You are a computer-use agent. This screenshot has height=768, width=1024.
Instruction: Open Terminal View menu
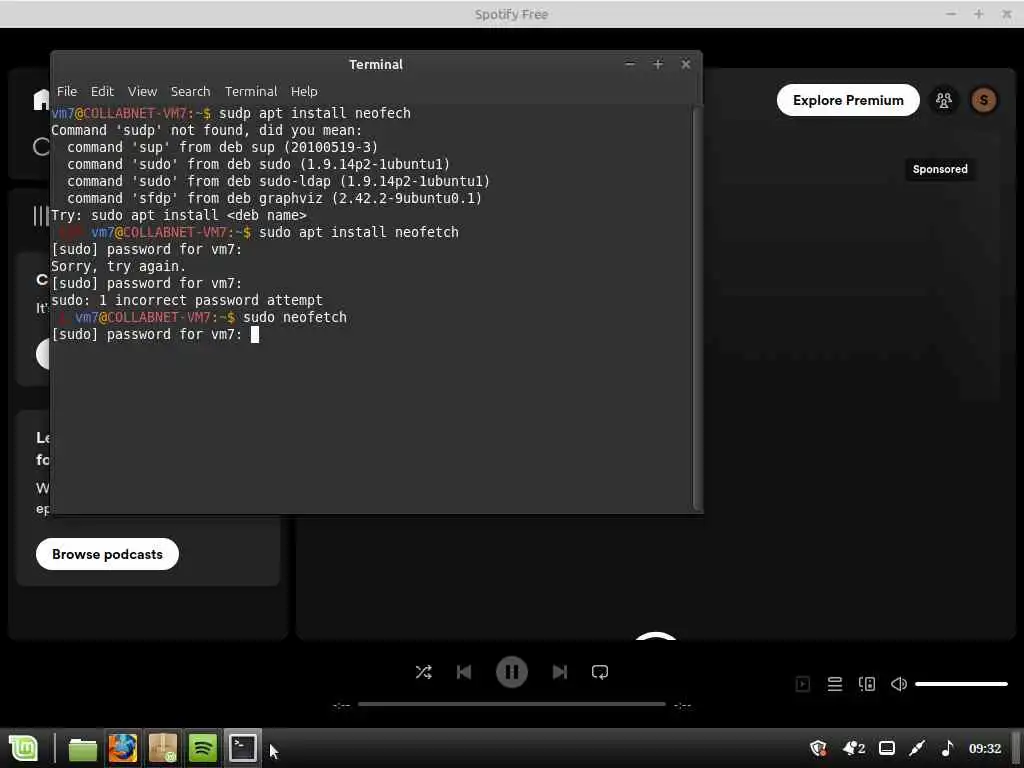[x=142, y=91]
